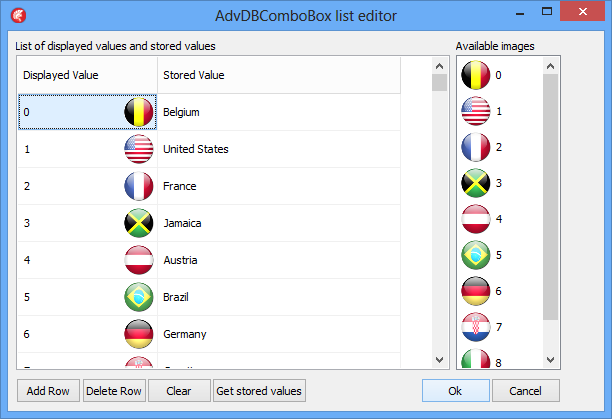Click the United States flag icon in the grid row

139,149
